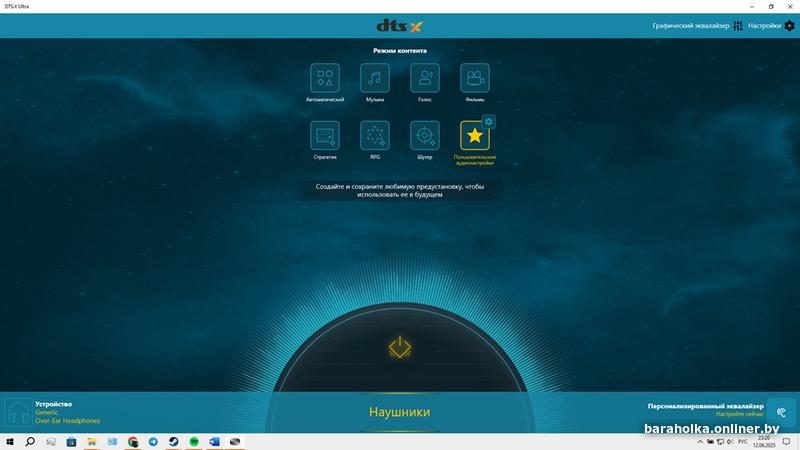Click the DTS:X Ultra taskbar icon
Screen dimensions: 800x450
[235, 442]
